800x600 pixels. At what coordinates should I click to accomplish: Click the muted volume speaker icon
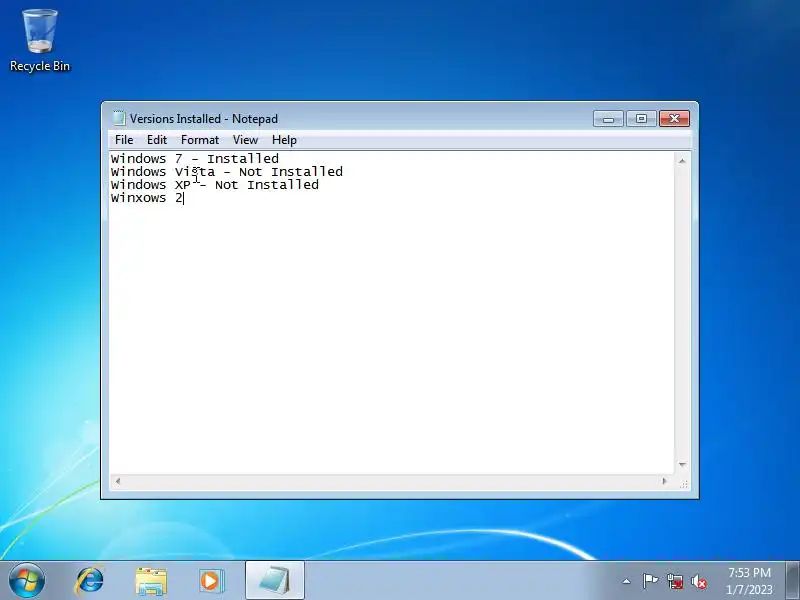[699, 581]
